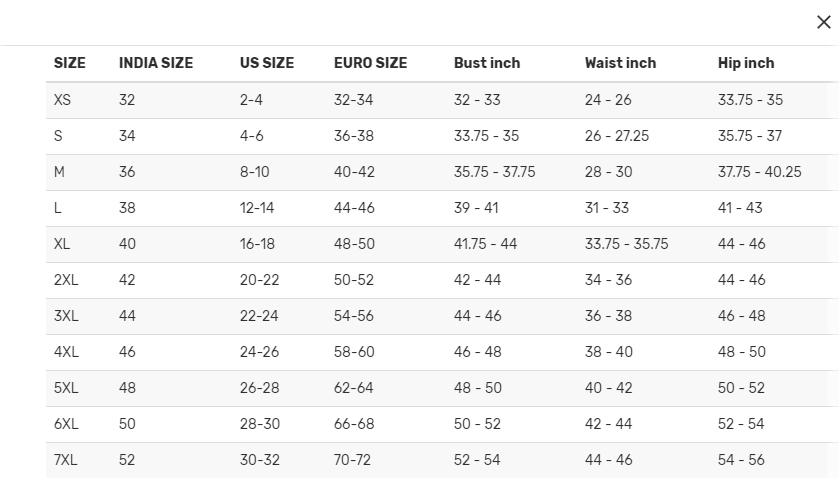Click waist value 33.75 - 35.75

pos(626,244)
